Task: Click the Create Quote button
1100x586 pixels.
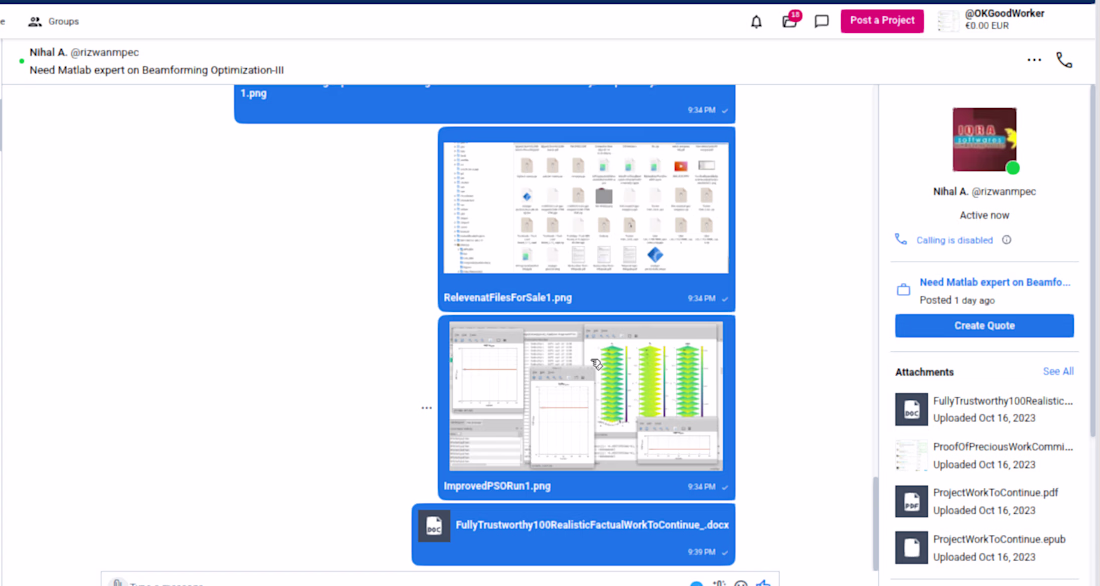Action: click(x=984, y=326)
